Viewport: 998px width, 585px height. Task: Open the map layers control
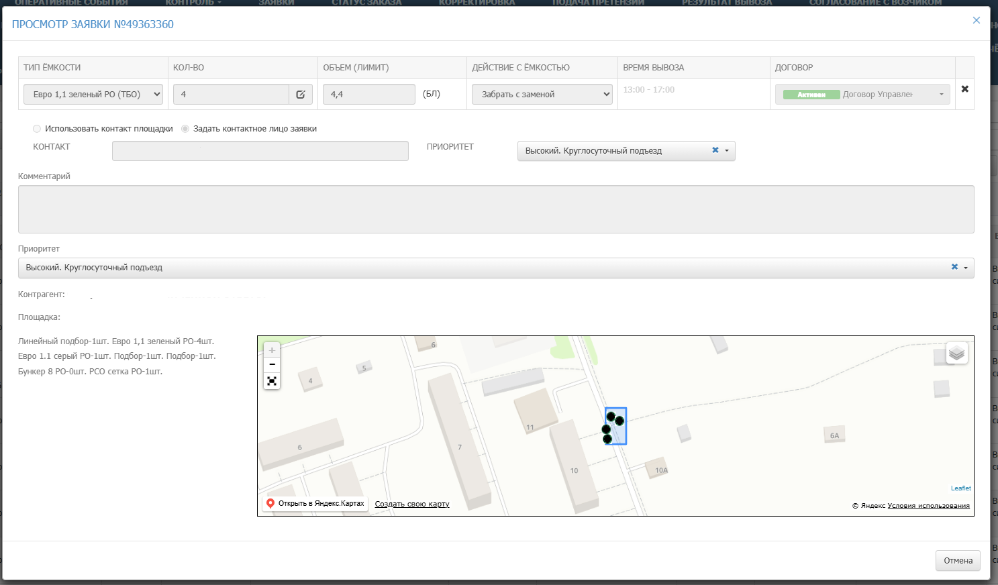(956, 354)
